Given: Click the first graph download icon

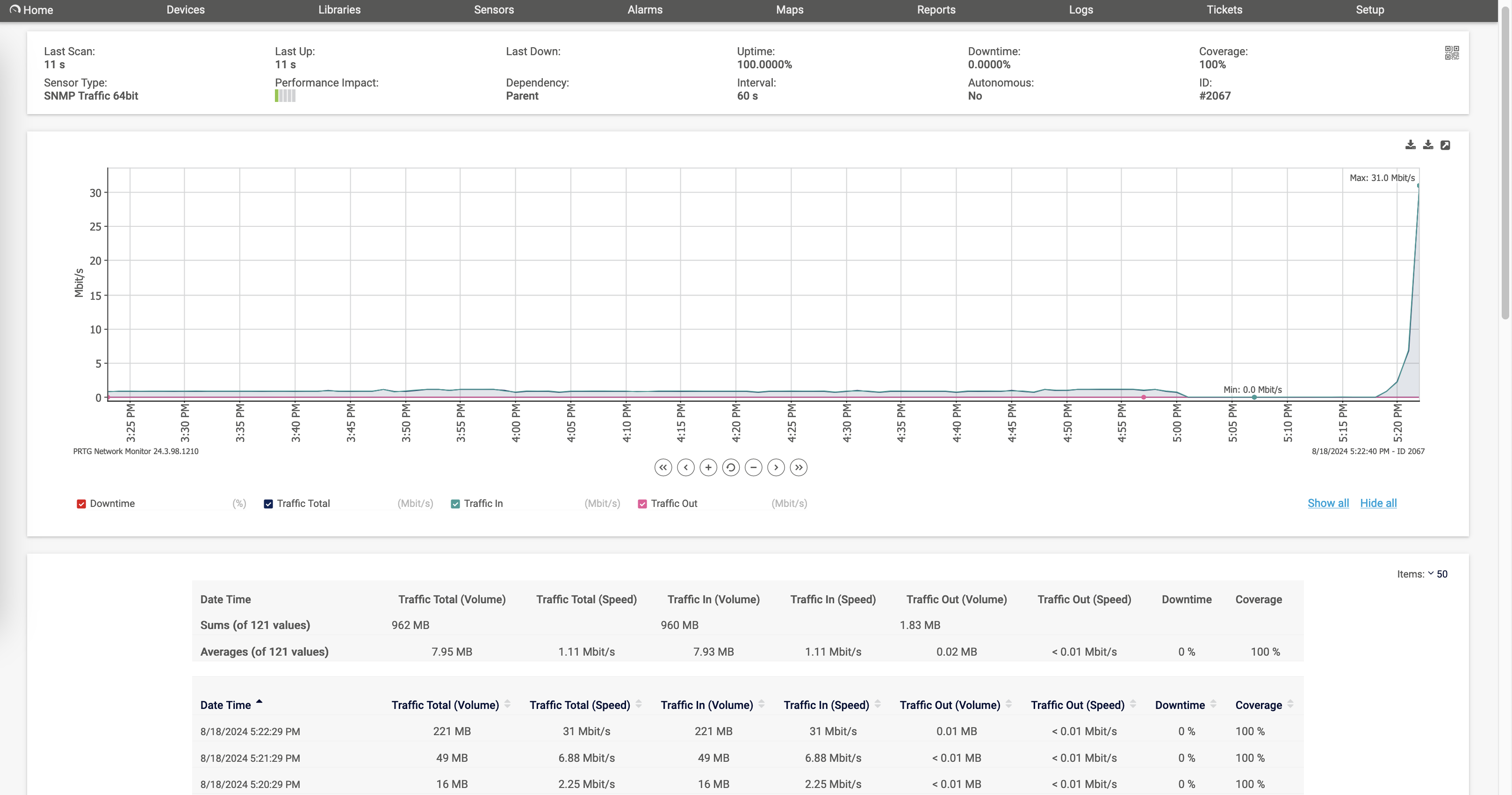Looking at the screenshot, I should [1411, 145].
